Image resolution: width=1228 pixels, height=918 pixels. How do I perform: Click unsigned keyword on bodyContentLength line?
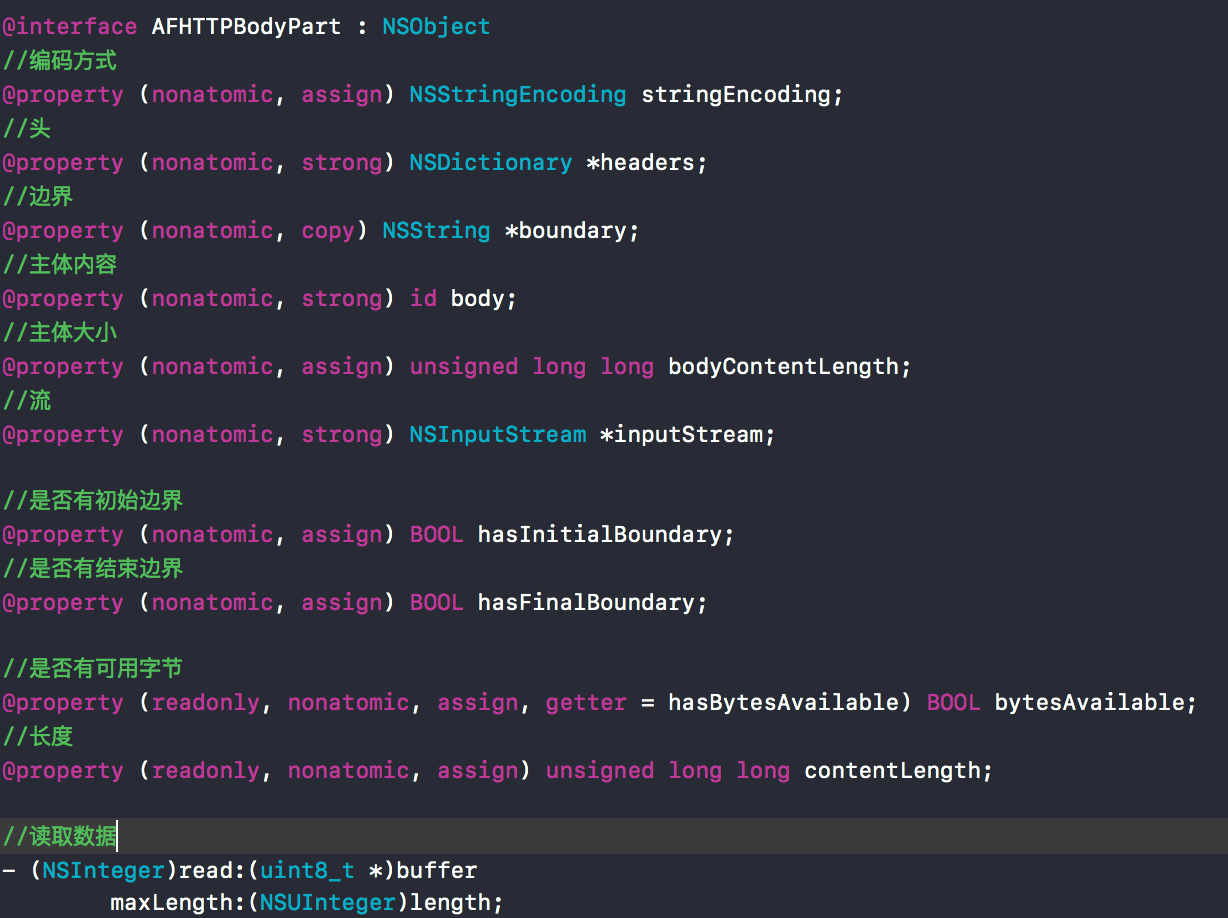tap(464, 366)
